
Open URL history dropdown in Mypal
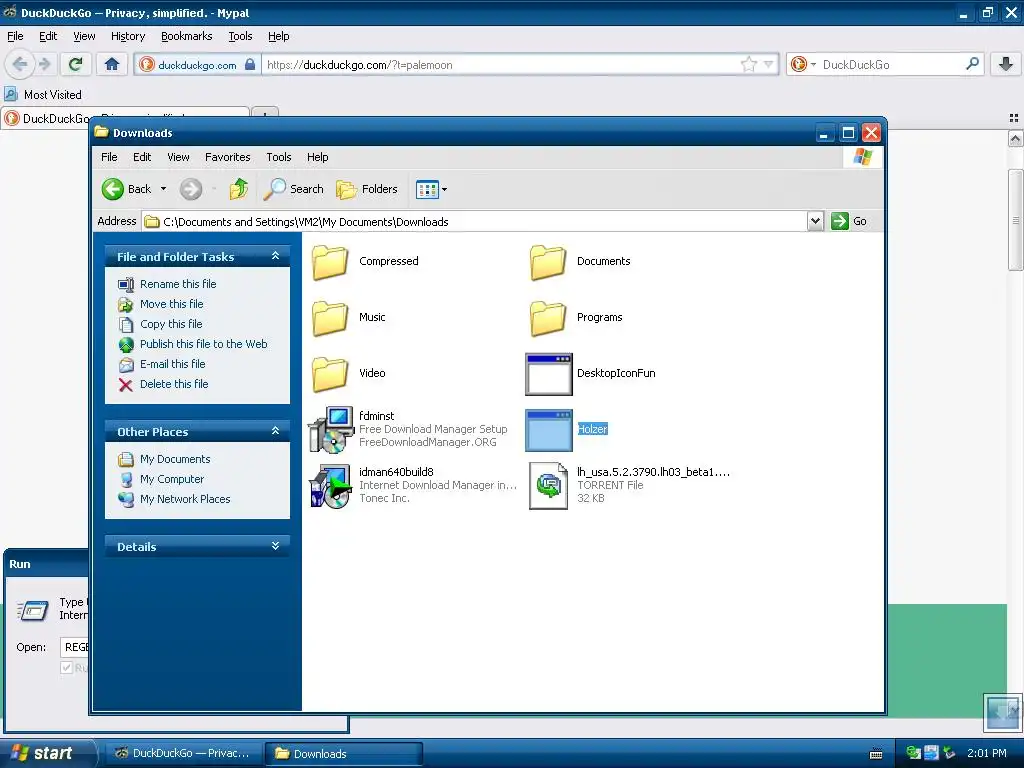769,64
